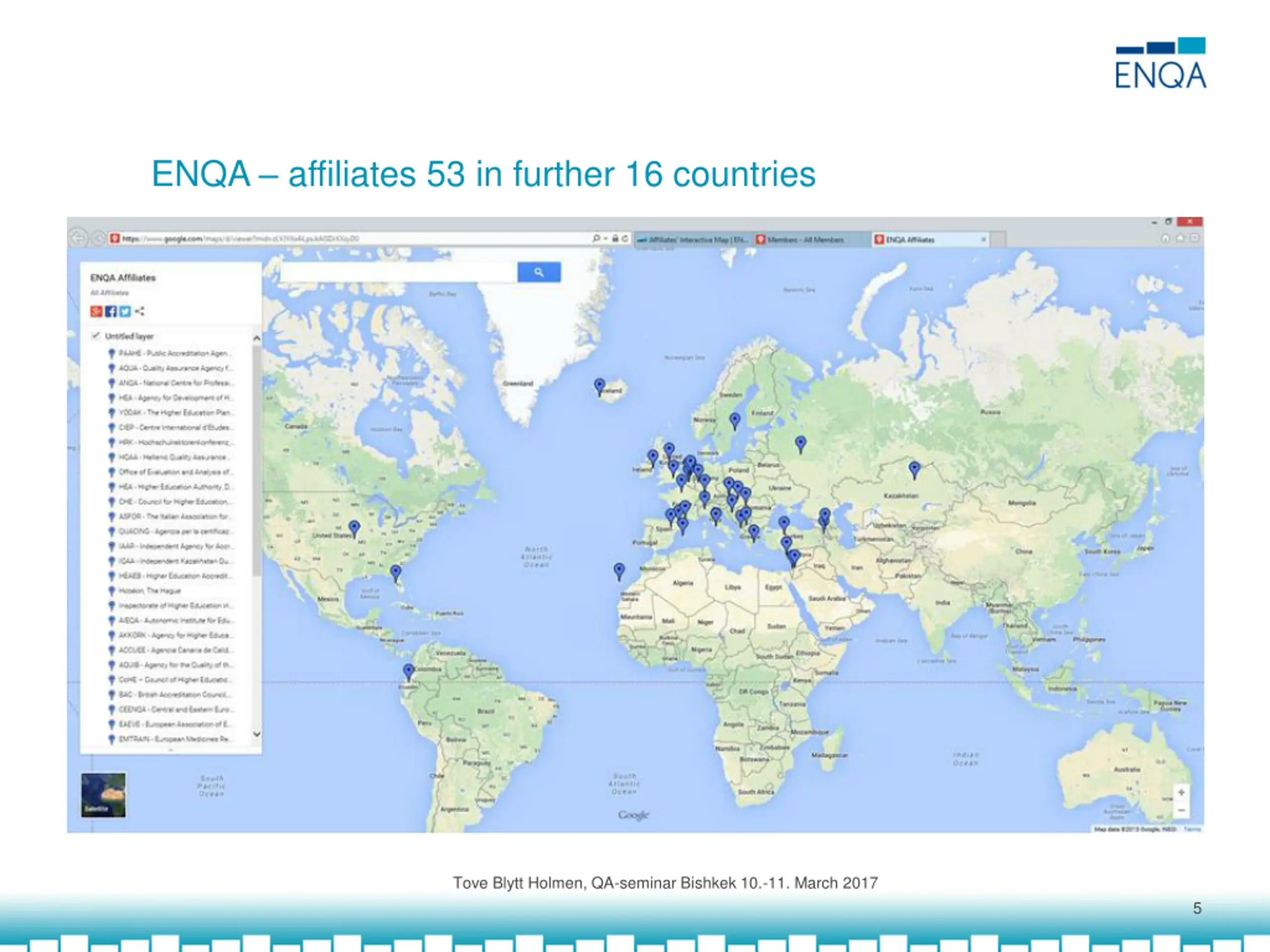Toggle the Untitled layer checkbox
The height and width of the screenshot is (952, 1270).
95,336
